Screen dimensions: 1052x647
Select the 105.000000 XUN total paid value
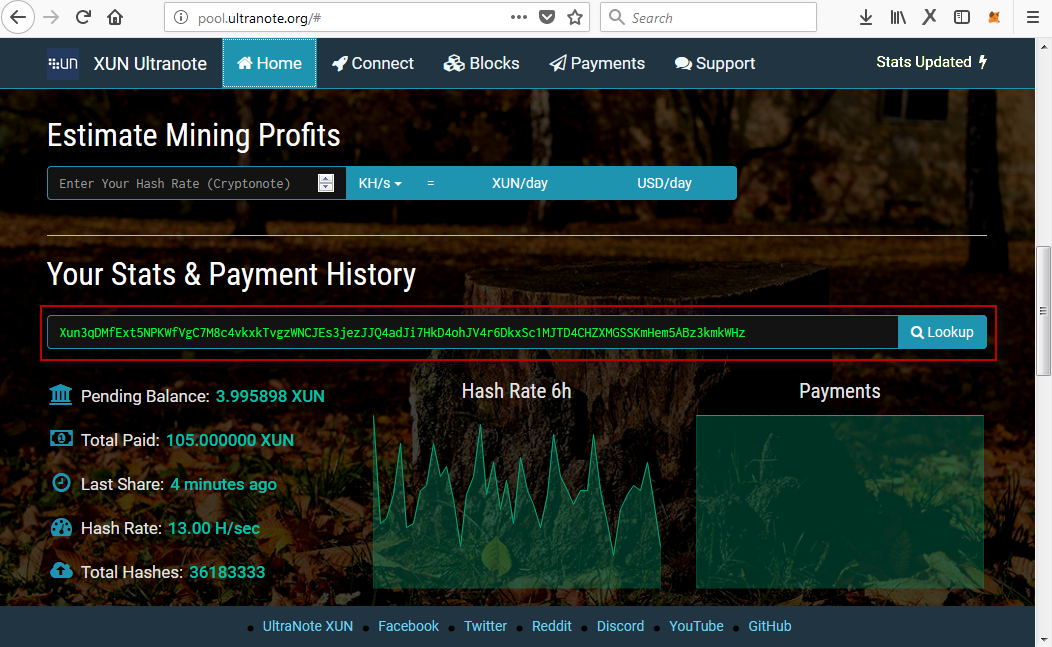pos(229,440)
